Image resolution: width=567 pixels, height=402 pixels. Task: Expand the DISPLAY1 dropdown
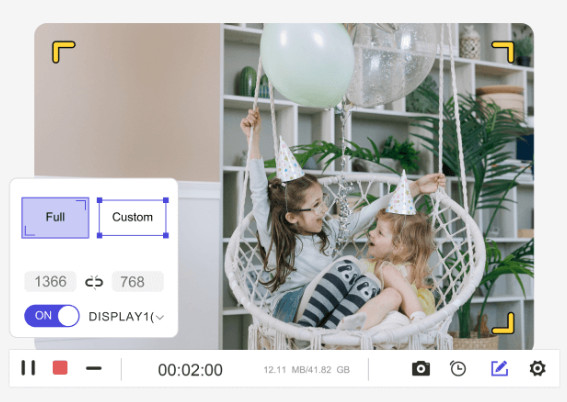(126, 317)
